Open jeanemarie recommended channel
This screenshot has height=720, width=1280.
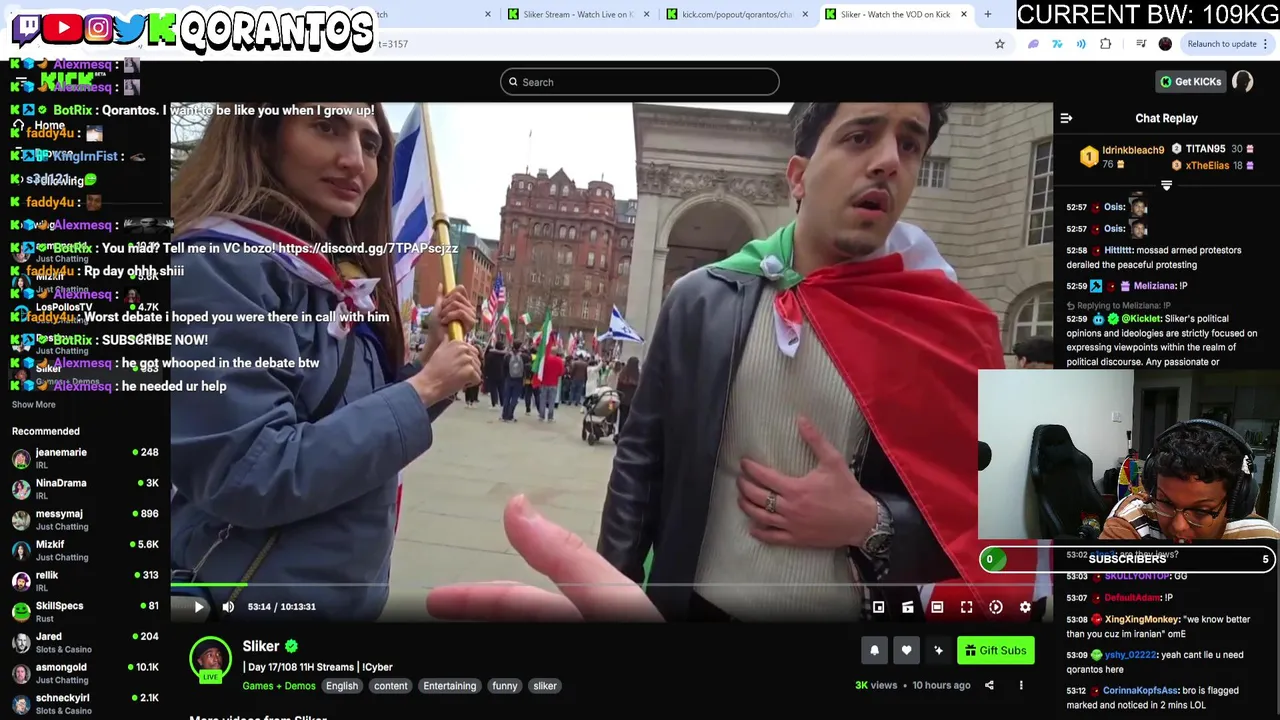pyautogui.click(x=85, y=458)
